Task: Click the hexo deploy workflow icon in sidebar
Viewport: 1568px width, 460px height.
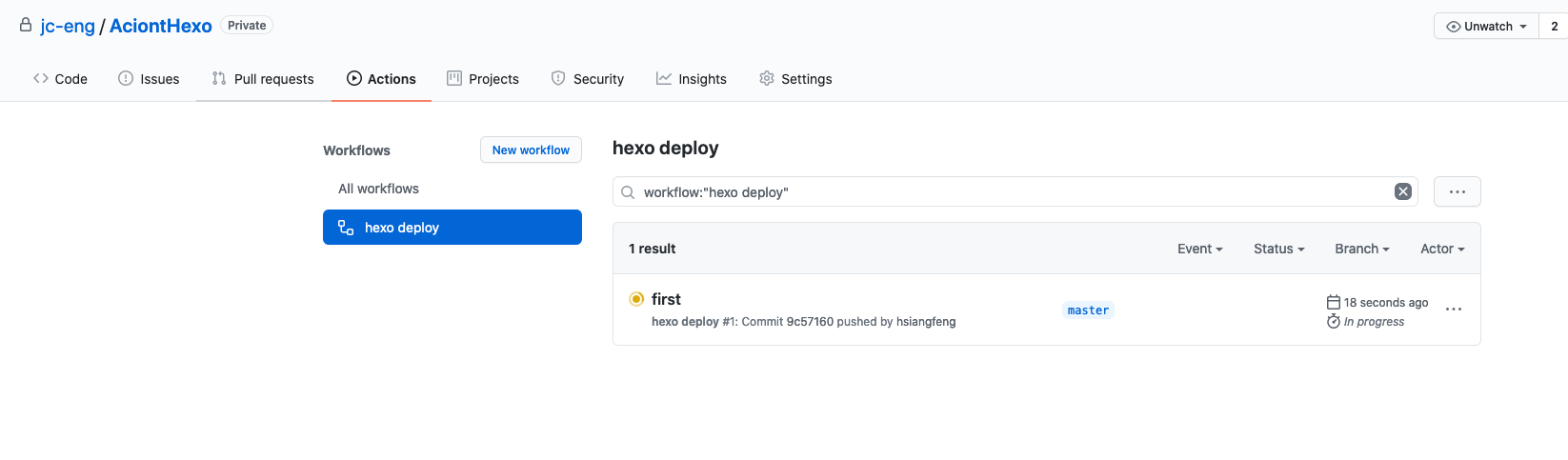Action: (346, 228)
